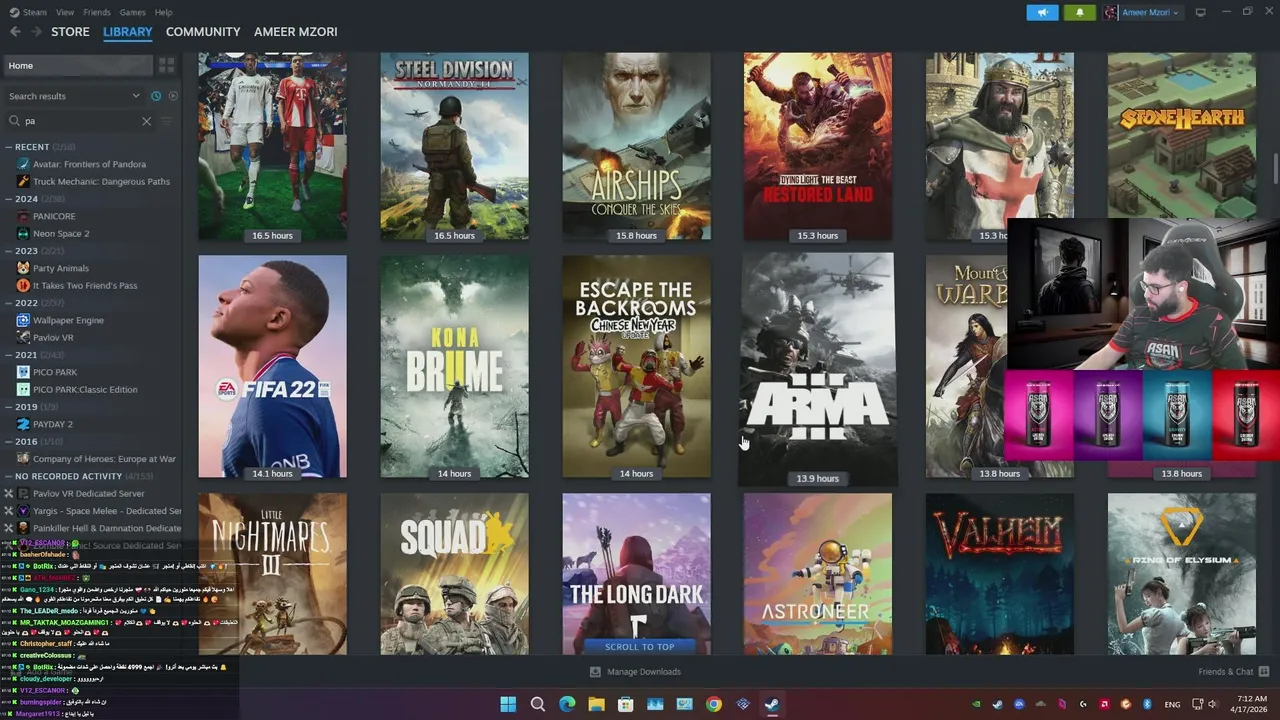Switch to the STORE tab
This screenshot has width=1280, height=720.
(x=70, y=32)
